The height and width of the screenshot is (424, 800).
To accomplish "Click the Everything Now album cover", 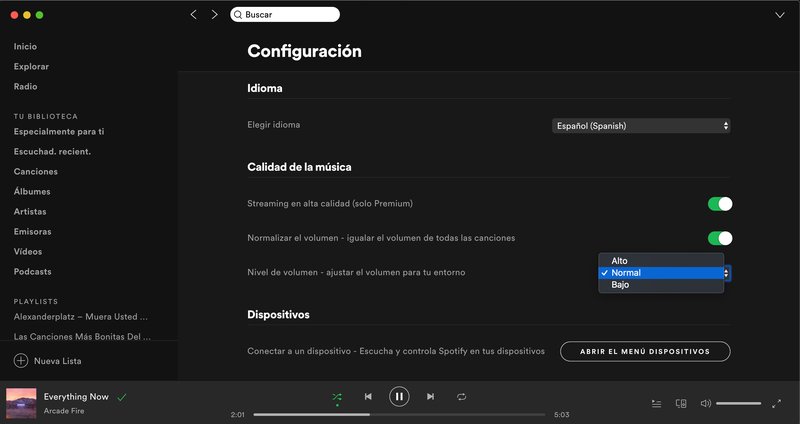I will [21, 403].
